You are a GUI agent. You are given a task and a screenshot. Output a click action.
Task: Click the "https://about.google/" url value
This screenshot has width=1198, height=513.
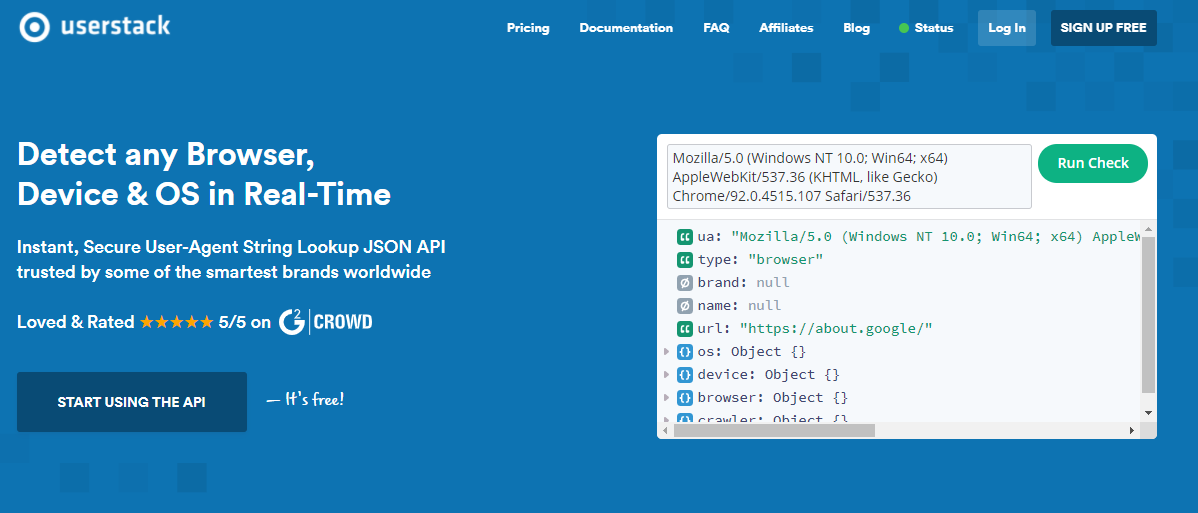[x=836, y=329]
